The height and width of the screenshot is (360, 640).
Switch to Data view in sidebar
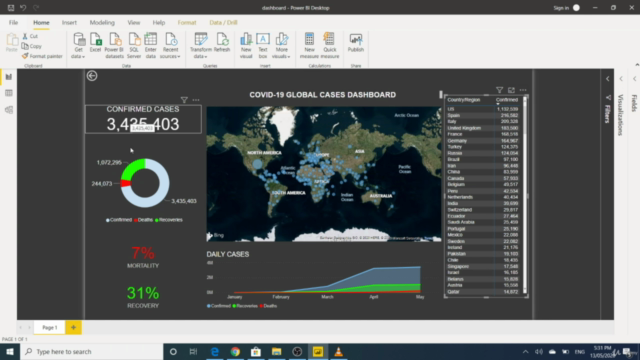click(x=9, y=93)
